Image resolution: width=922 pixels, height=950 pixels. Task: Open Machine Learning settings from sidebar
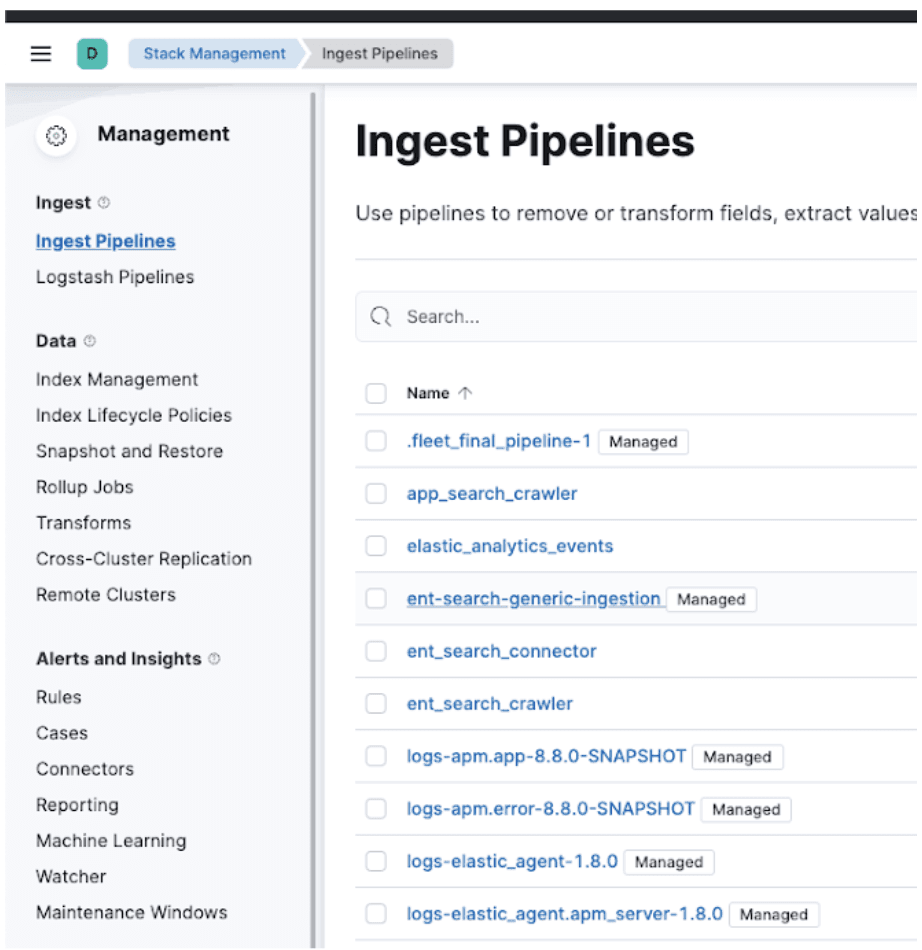pos(110,841)
